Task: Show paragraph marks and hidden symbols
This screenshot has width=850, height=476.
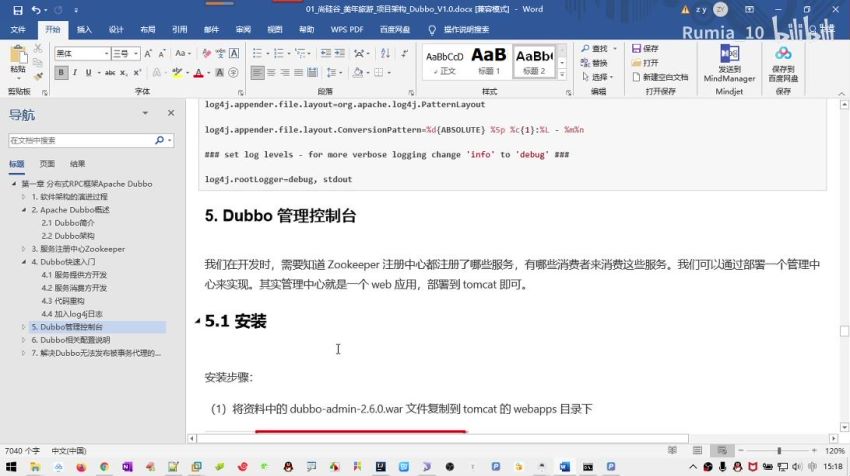Action: [x=404, y=53]
